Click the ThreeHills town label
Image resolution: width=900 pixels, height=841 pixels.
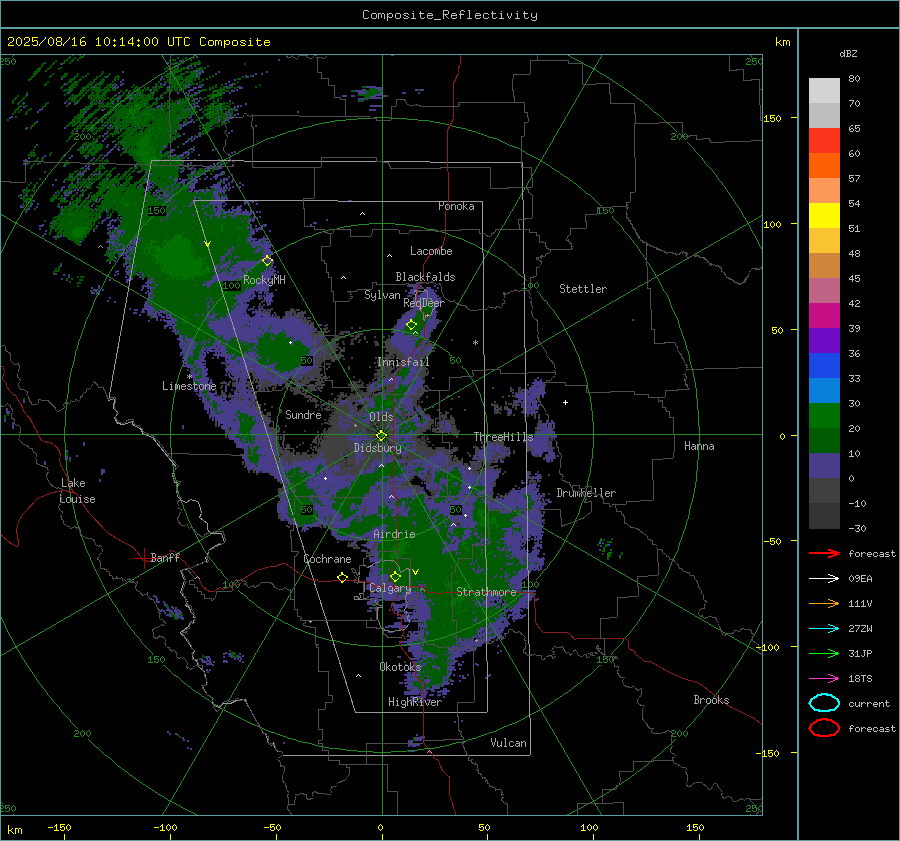tap(503, 437)
